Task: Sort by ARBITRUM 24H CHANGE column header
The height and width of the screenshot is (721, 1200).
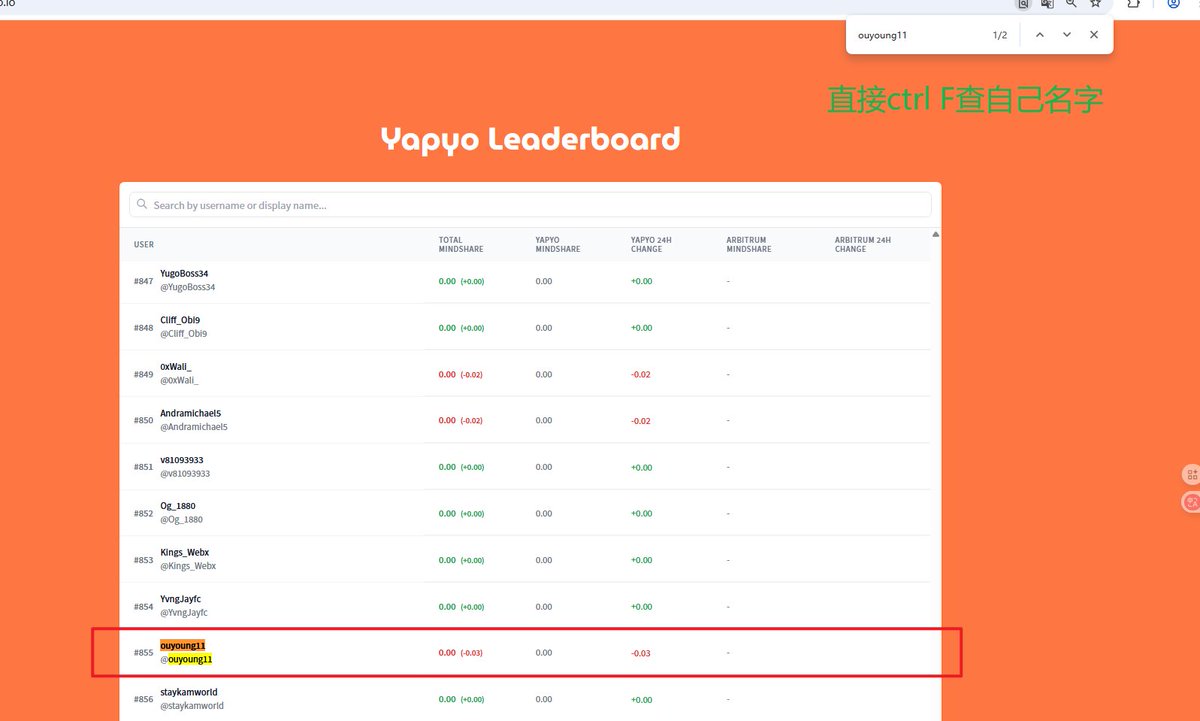Action: (863, 245)
